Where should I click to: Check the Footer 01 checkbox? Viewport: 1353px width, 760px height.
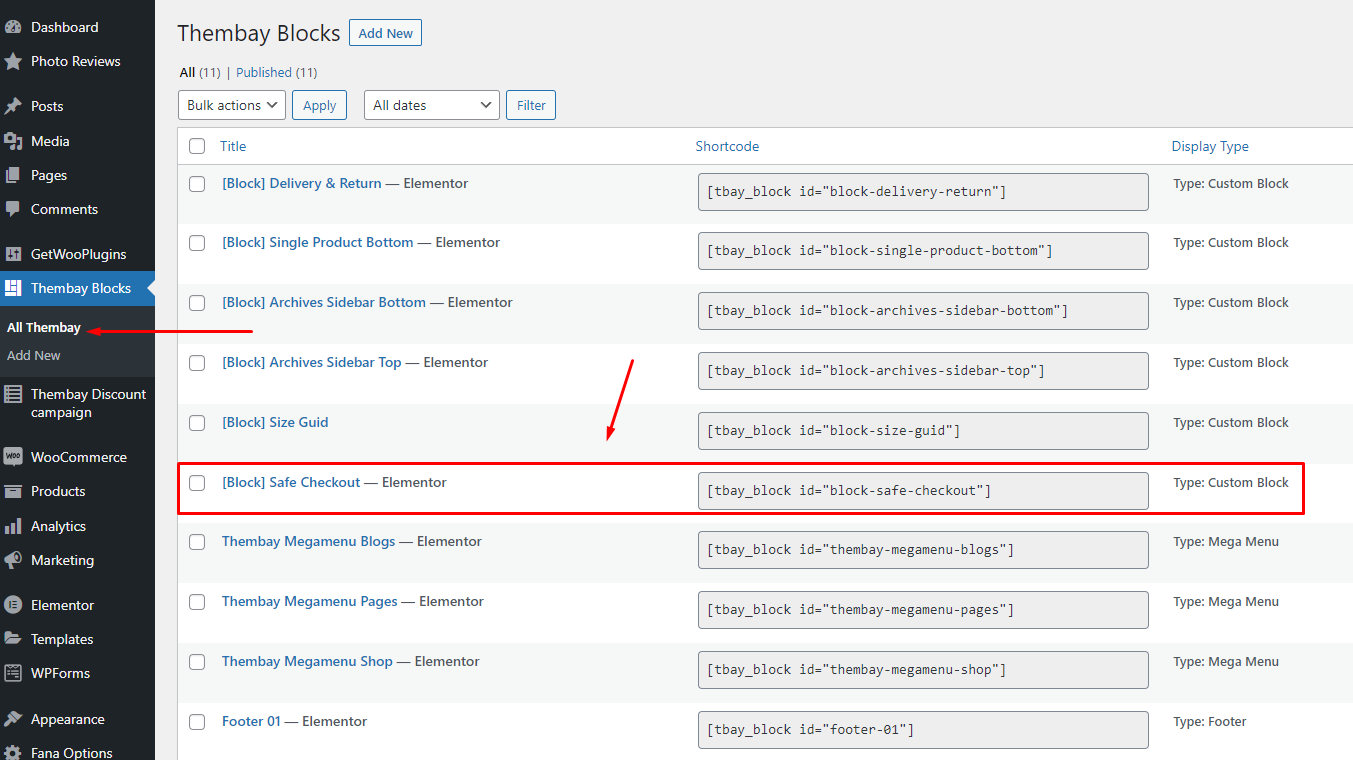point(197,722)
